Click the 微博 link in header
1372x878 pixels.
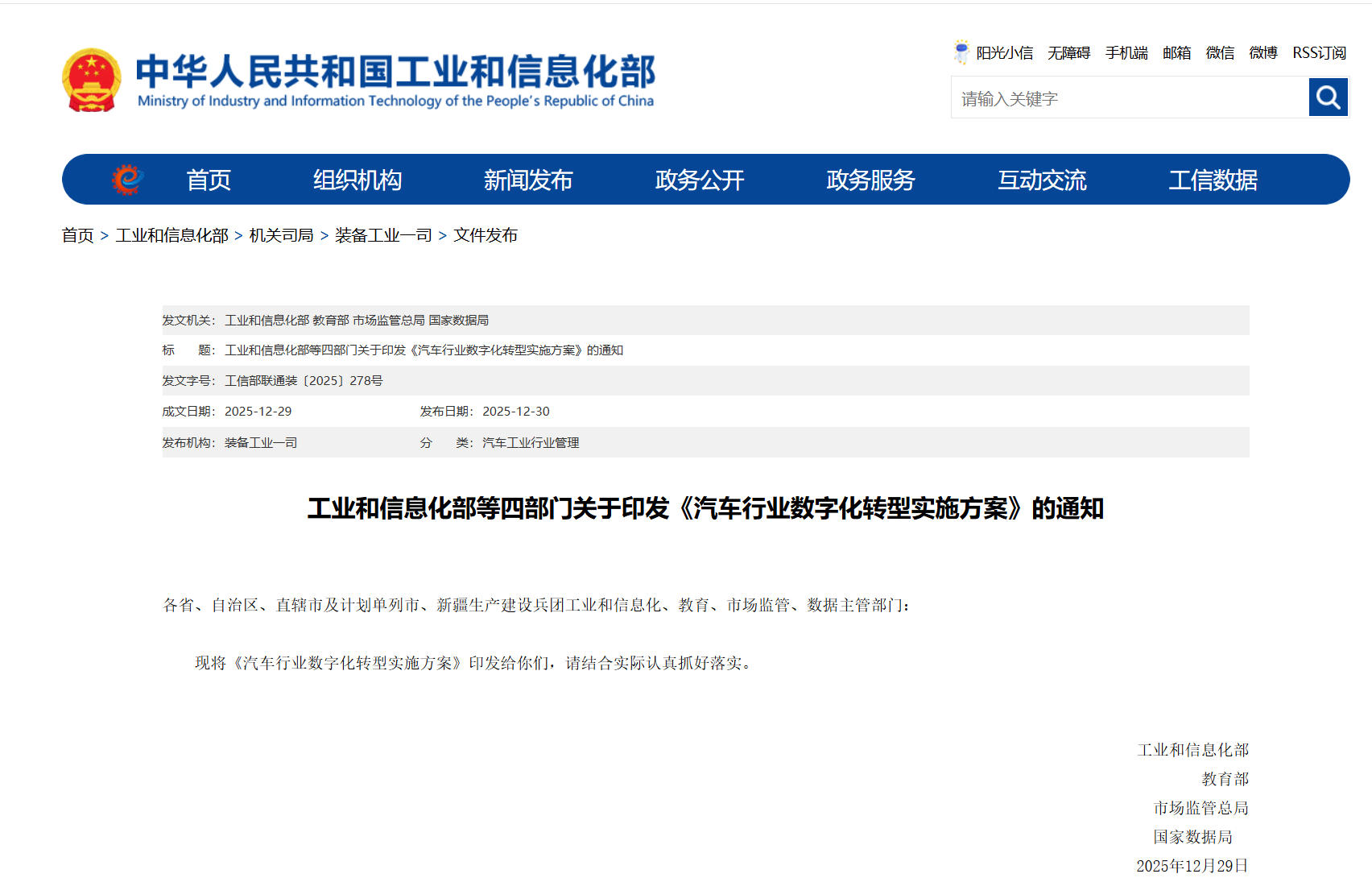click(1263, 53)
